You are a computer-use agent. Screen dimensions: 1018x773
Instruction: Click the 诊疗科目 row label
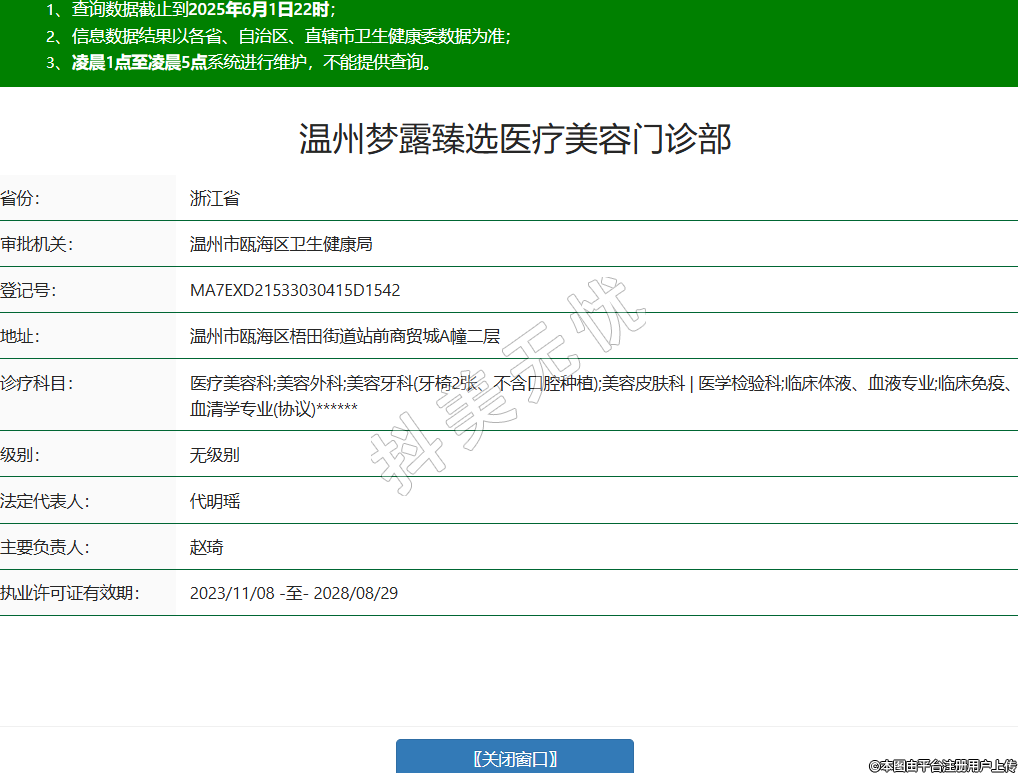37,383
